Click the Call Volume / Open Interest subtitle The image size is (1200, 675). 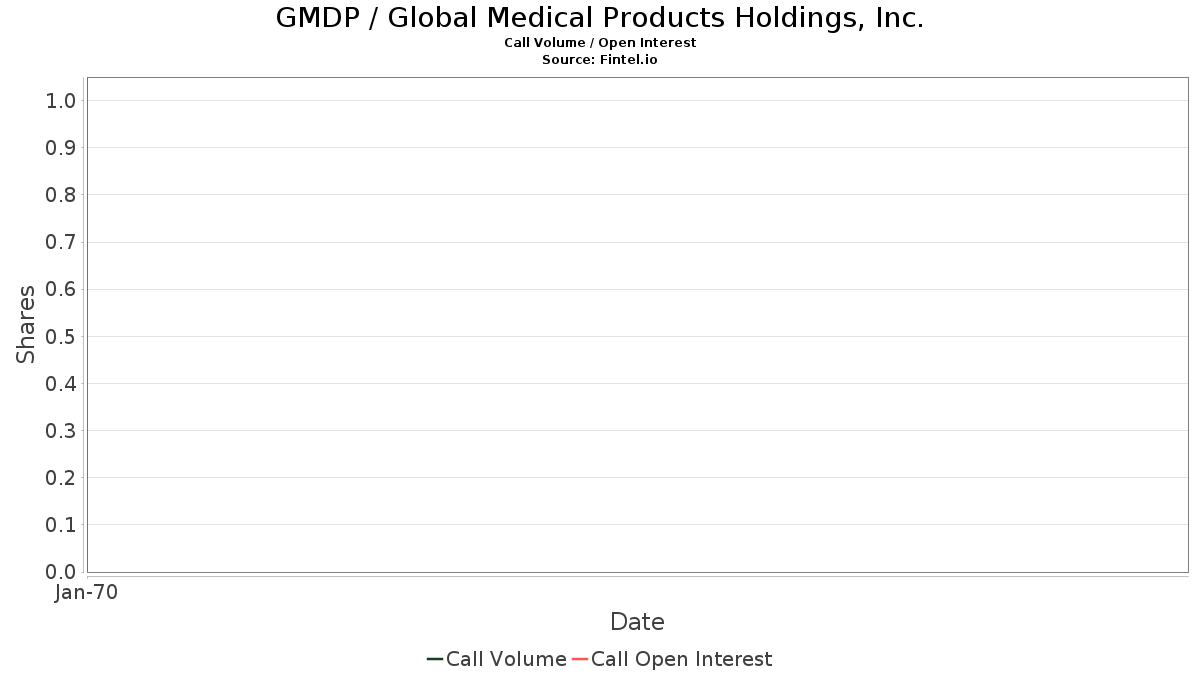pyautogui.click(x=600, y=43)
